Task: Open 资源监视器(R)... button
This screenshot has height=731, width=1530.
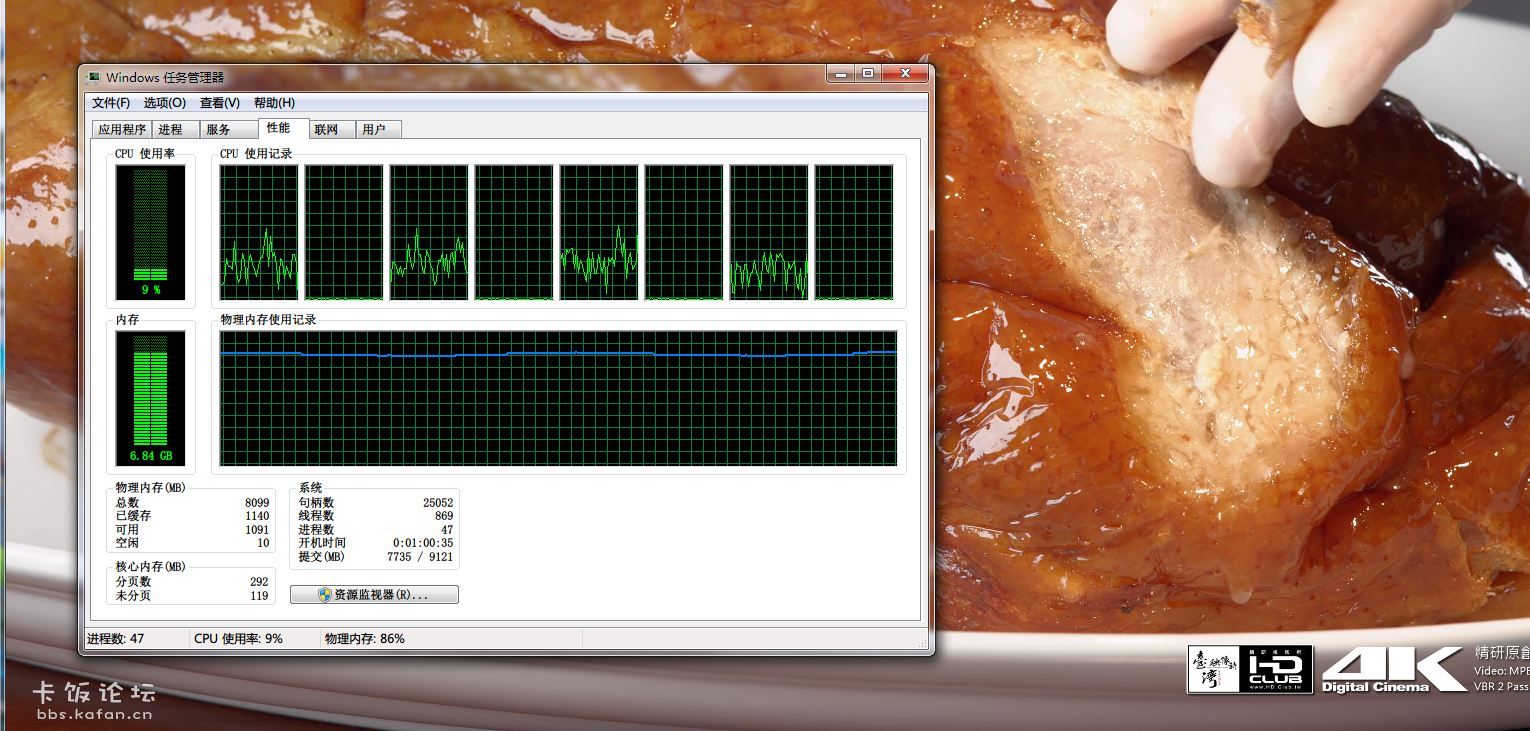Action: coord(374,595)
